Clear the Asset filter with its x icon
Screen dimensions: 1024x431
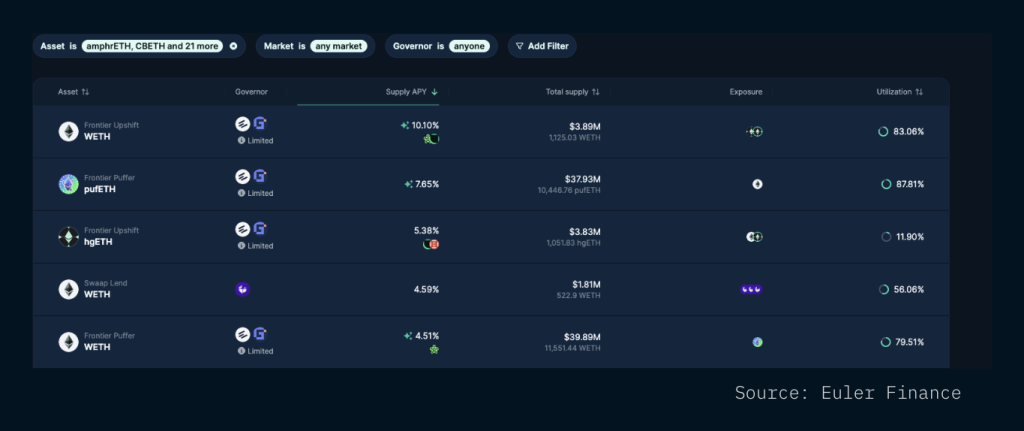pos(233,46)
